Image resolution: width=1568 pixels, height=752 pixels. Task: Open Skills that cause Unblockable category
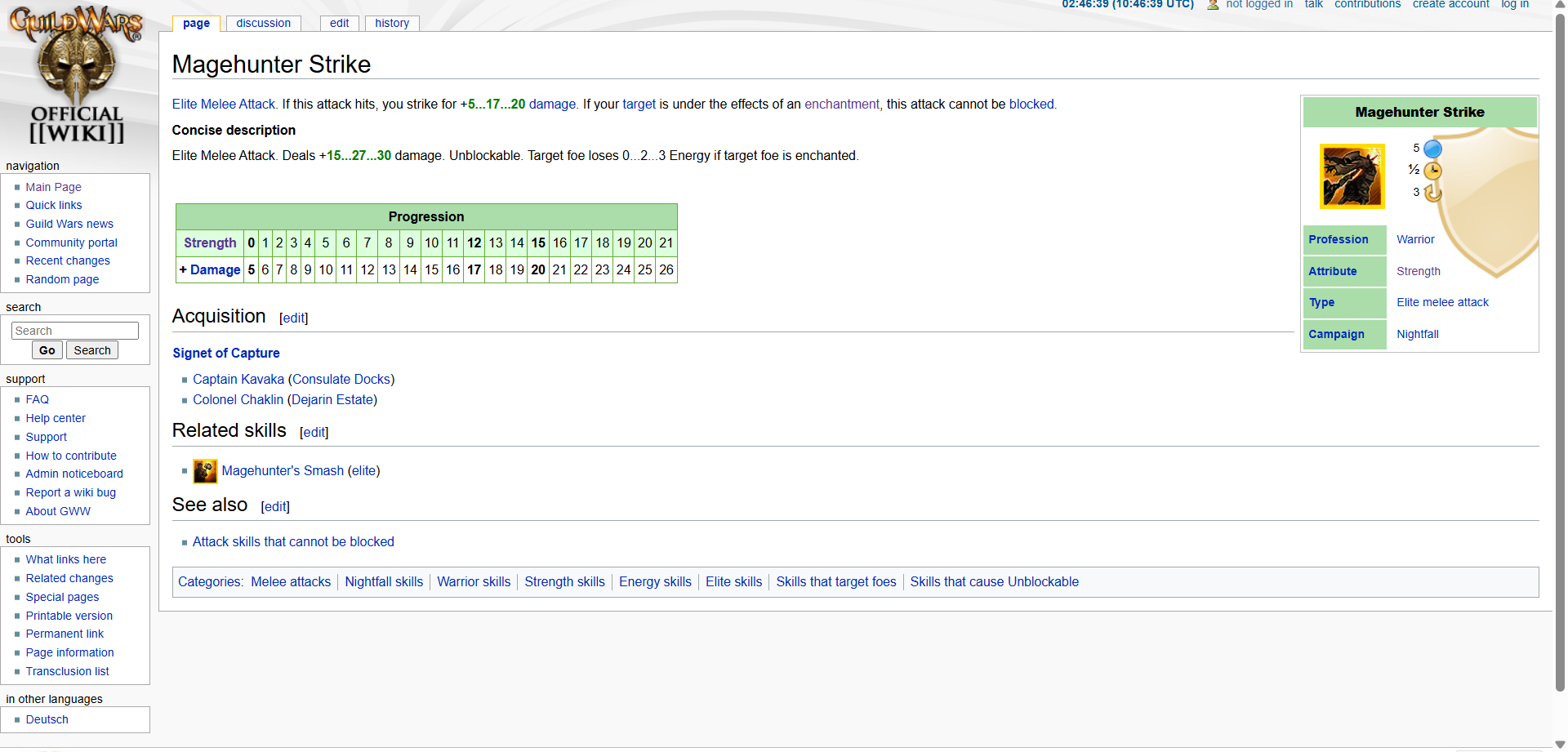pyautogui.click(x=994, y=582)
